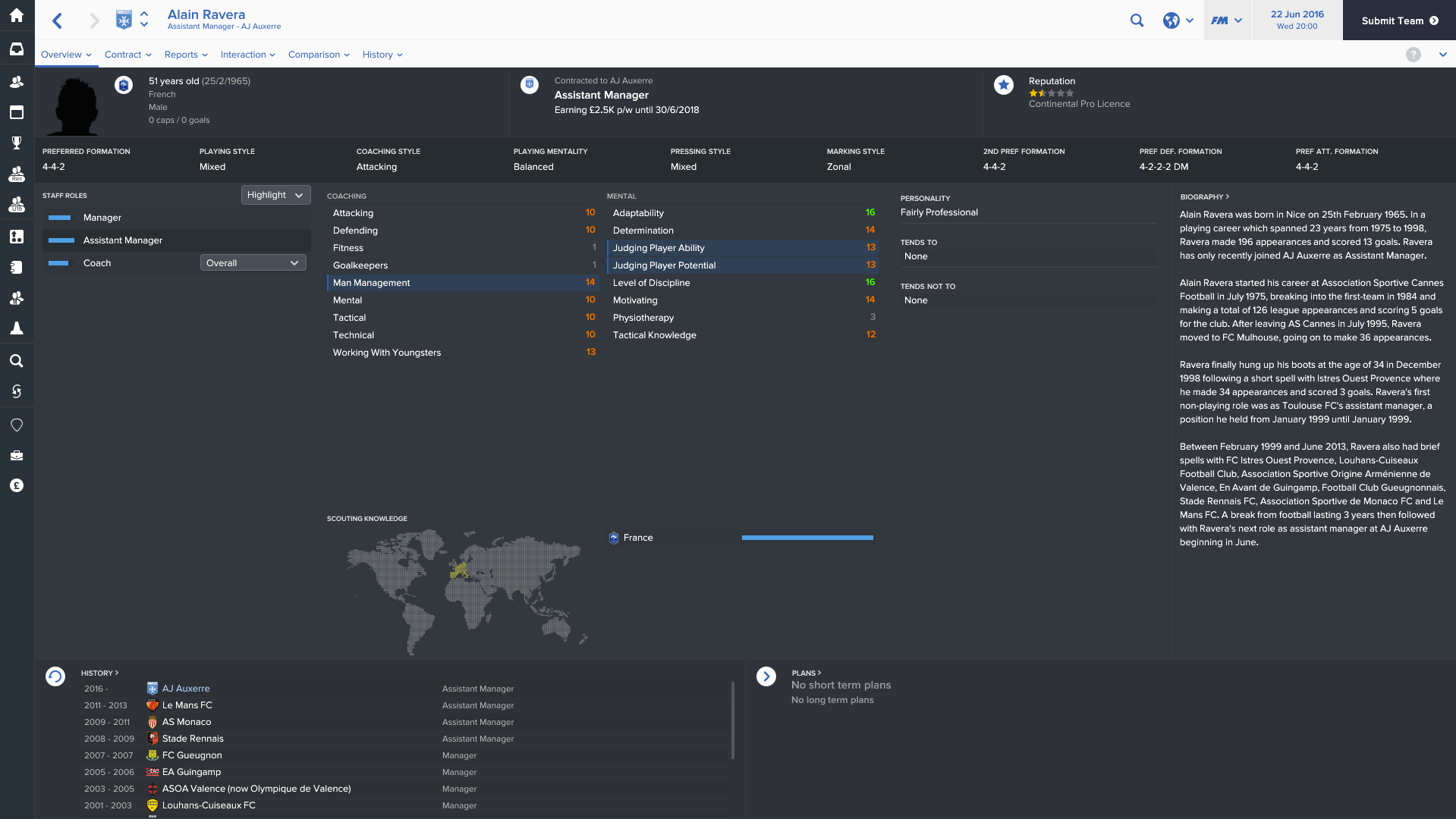Click the reputation star badge icon
Screen dimensions: 1456x819
(x=1004, y=85)
